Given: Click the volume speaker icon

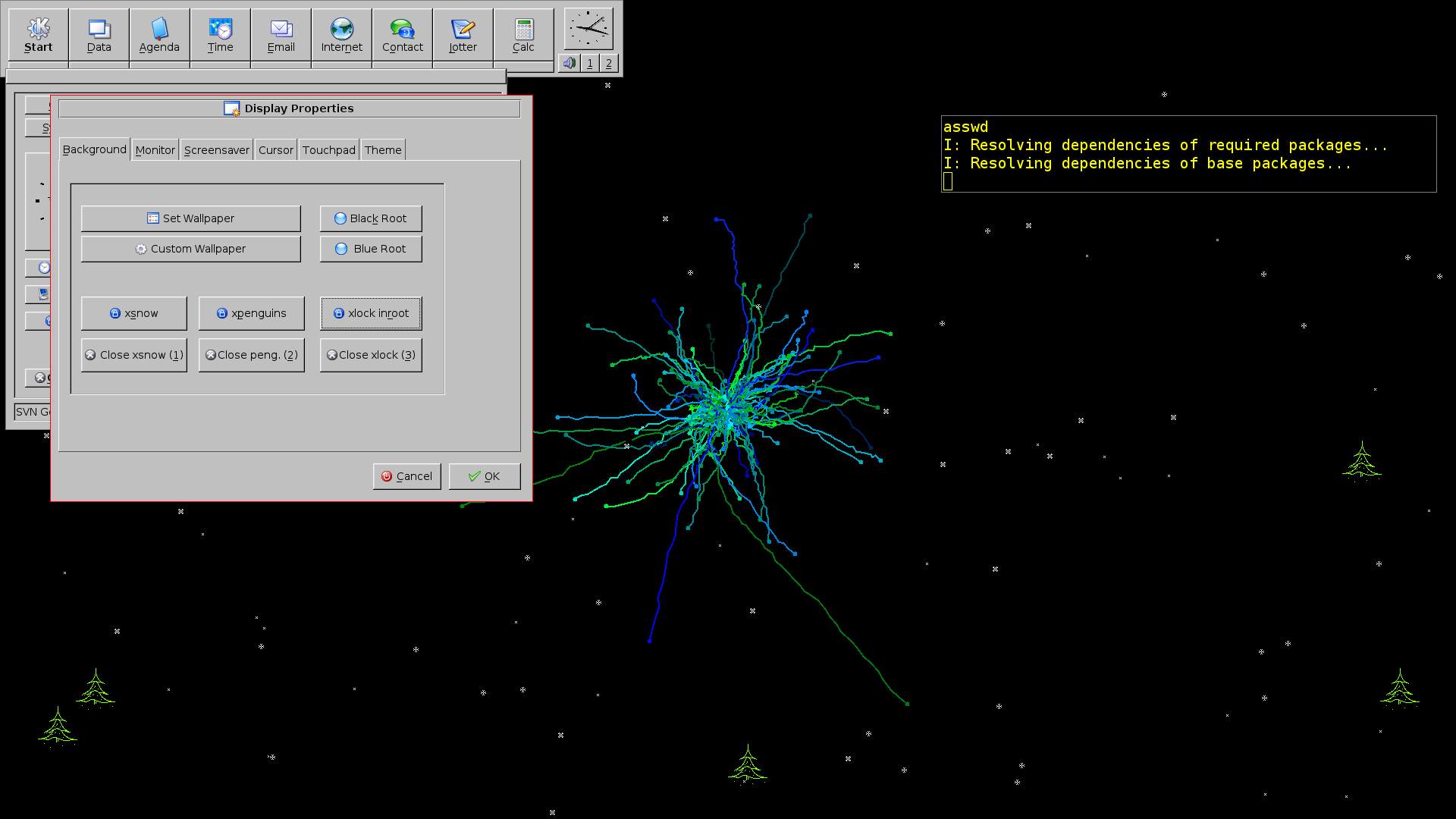Looking at the screenshot, I should click(x=569, y=63).
